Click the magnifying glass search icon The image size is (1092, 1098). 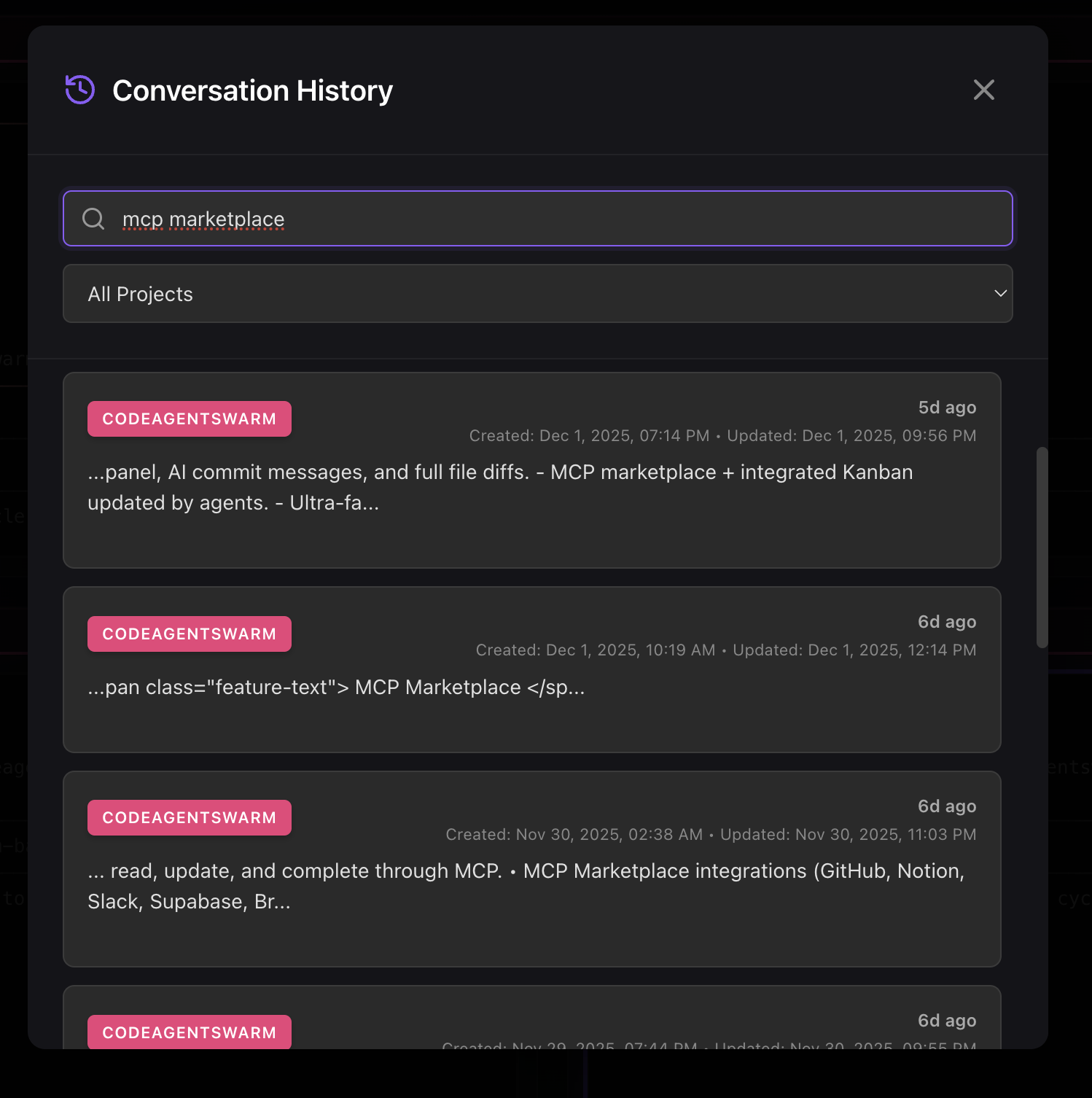pos(93,218)
